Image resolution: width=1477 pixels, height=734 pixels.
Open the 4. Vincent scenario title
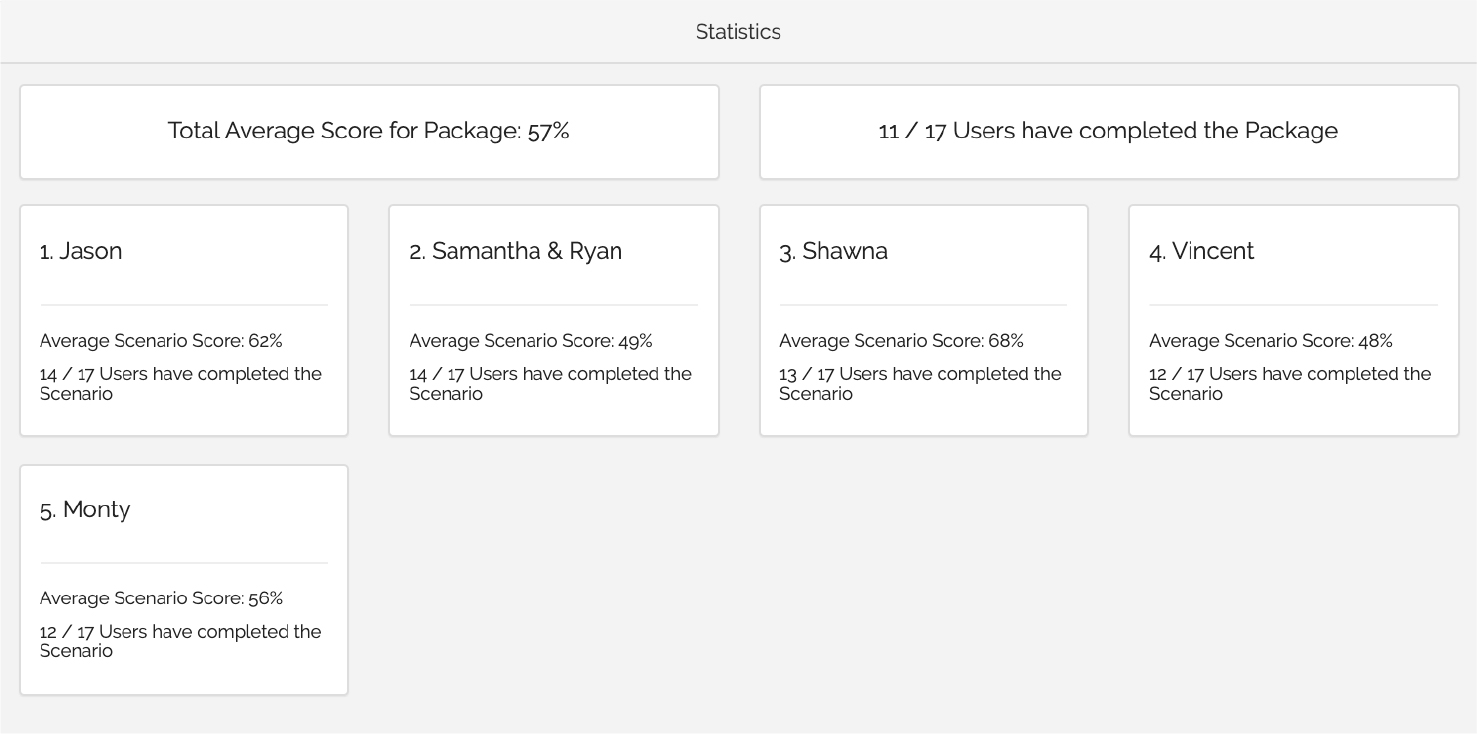pos(1201,251)
